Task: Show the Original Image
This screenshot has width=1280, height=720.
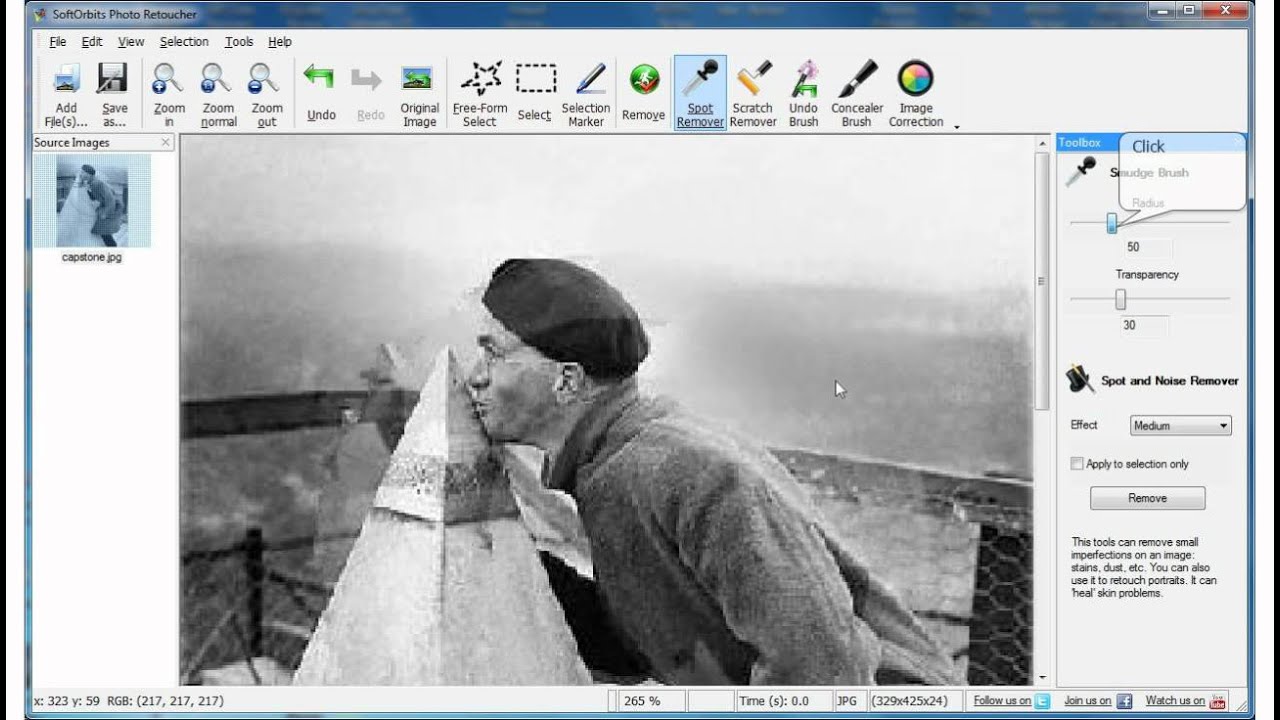Action: coord(419,94)
